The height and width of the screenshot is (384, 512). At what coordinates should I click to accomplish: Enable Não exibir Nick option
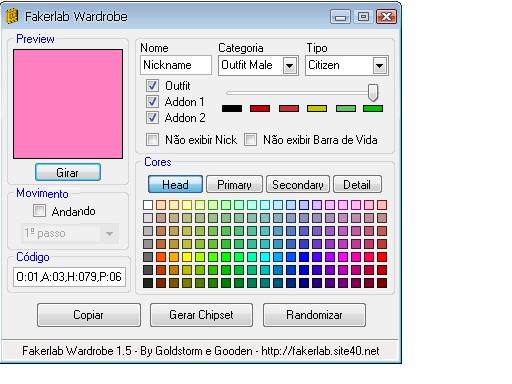pyautogui.click(x=152, y=139)
